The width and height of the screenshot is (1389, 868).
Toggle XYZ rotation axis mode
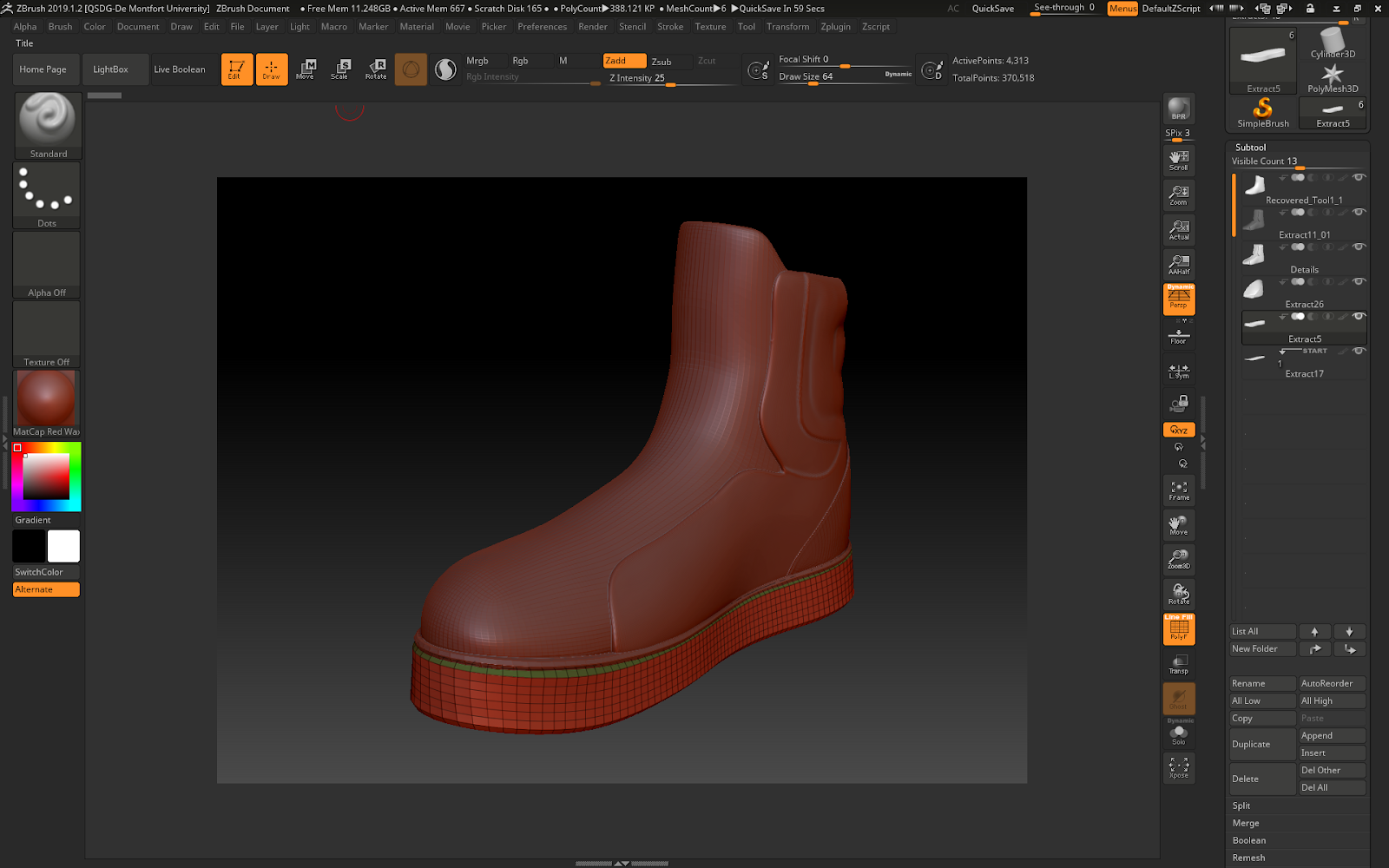[x=1179, y=430]
